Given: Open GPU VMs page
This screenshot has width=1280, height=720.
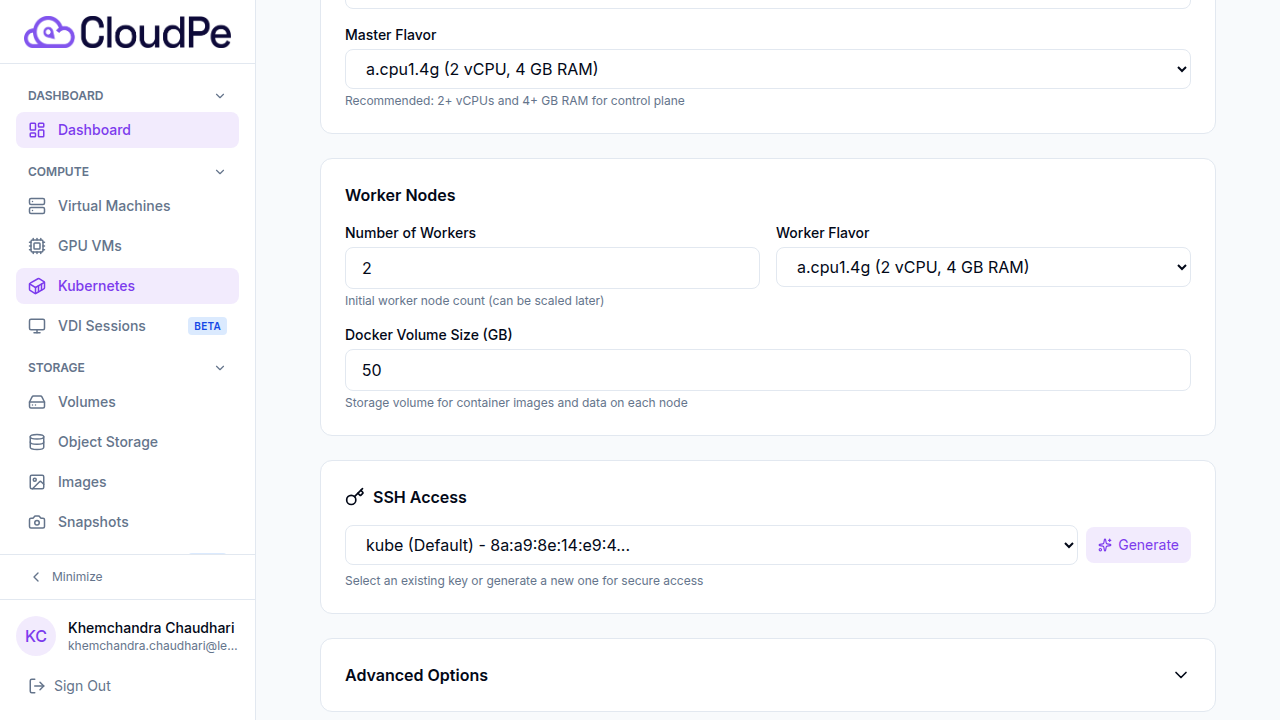Looking at the screenshot, I should (x=127, y=246).
